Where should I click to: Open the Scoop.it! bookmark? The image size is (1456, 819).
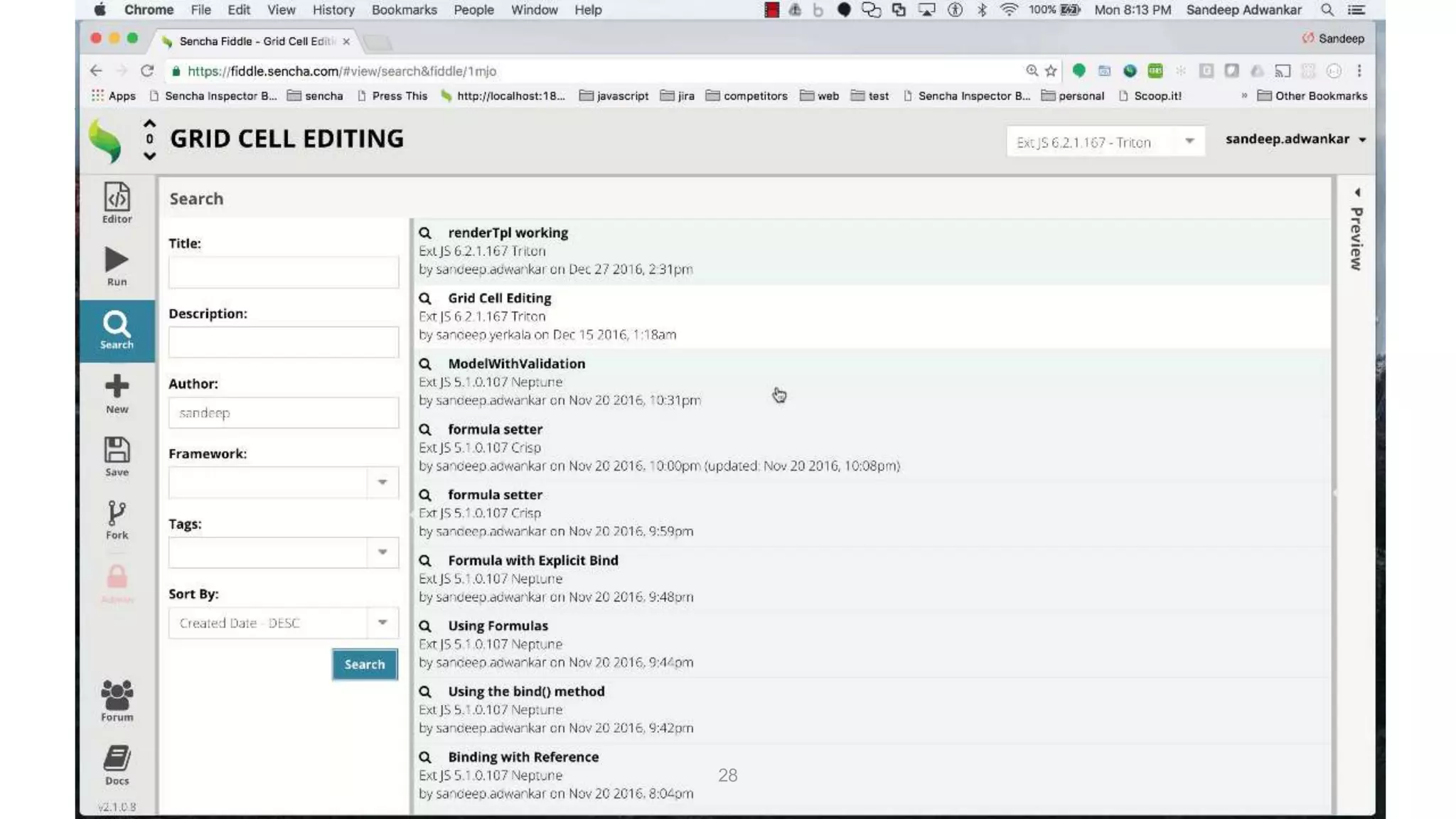pos(1150,96)
